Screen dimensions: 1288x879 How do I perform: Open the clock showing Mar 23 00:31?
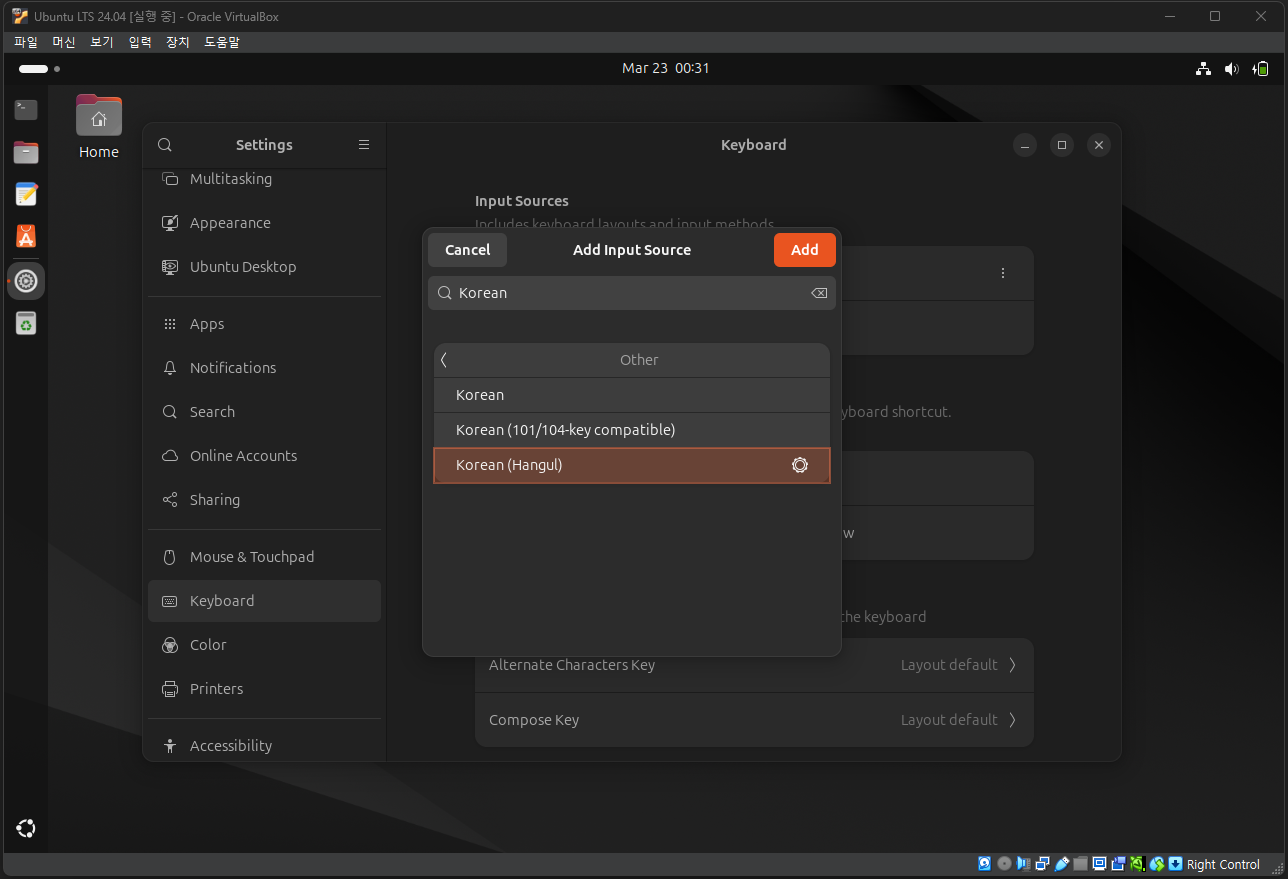[x=665, y=68]
